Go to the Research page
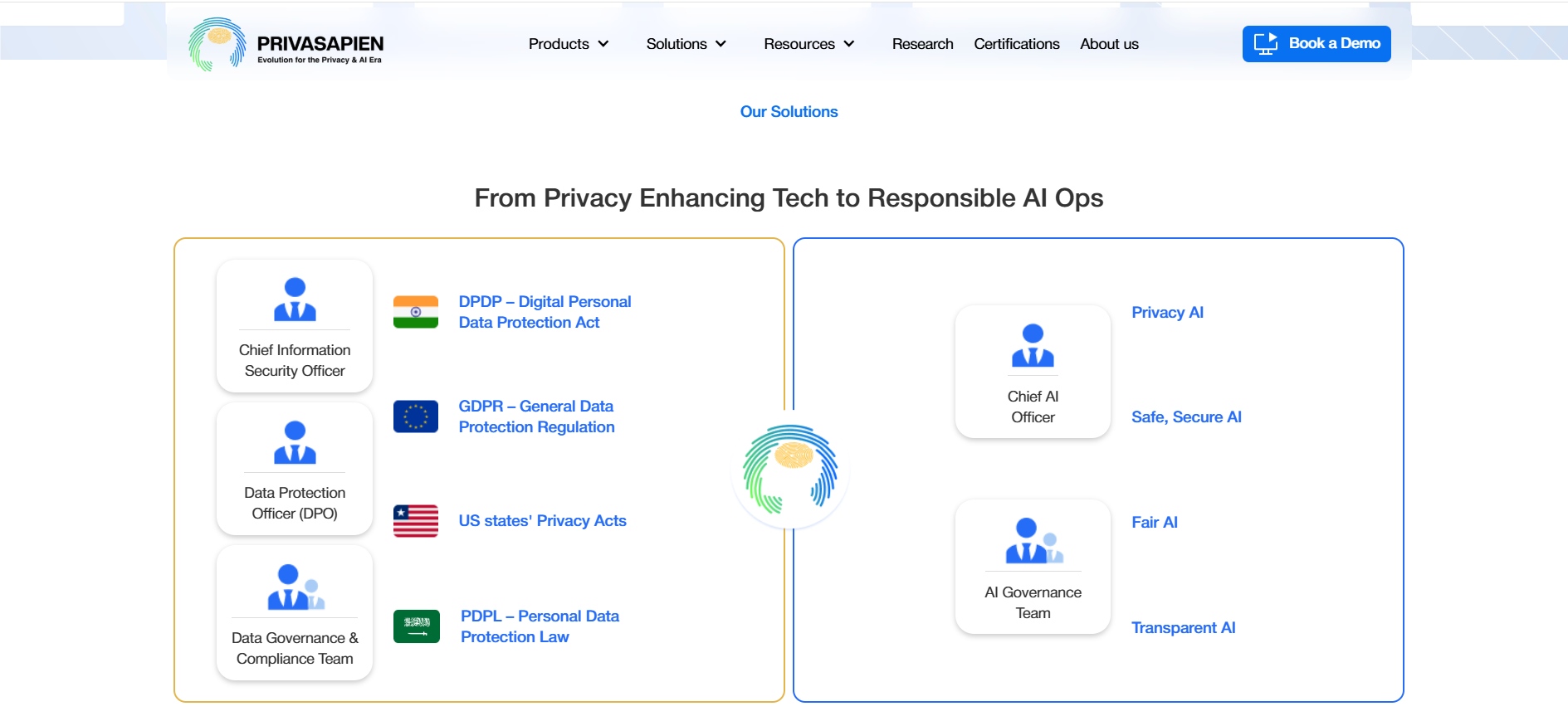This screenshot has width=1568, height=721. [x=922, y=44]
